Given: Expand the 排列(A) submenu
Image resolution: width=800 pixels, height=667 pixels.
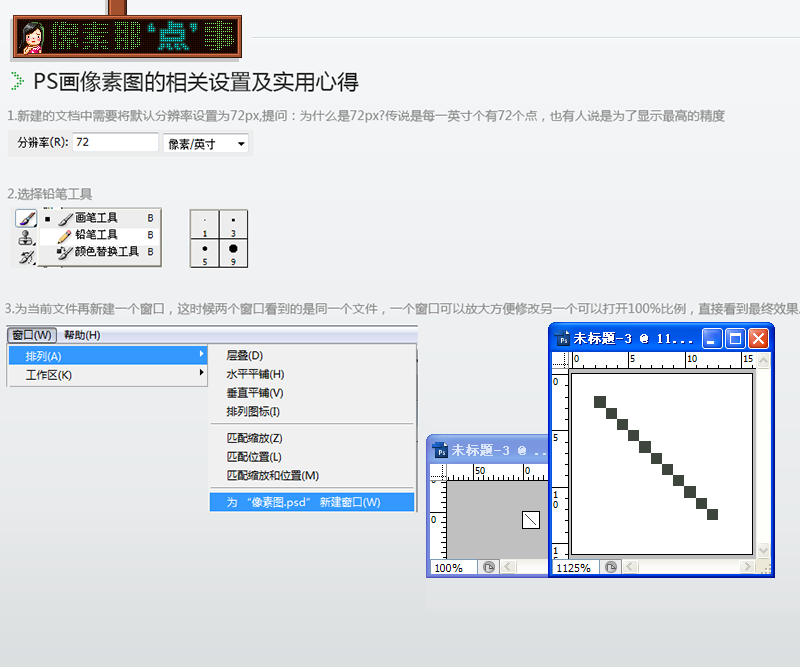Looking at the screenshot, I should 108,356.
